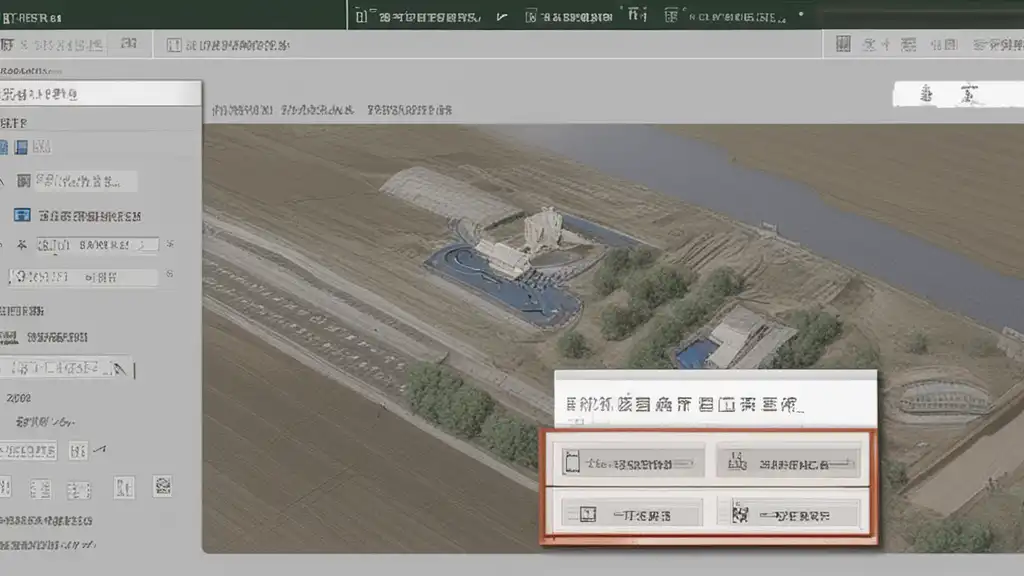Click the left-panel text field with the cursor arrow
1024x576 pixels.
65,368
